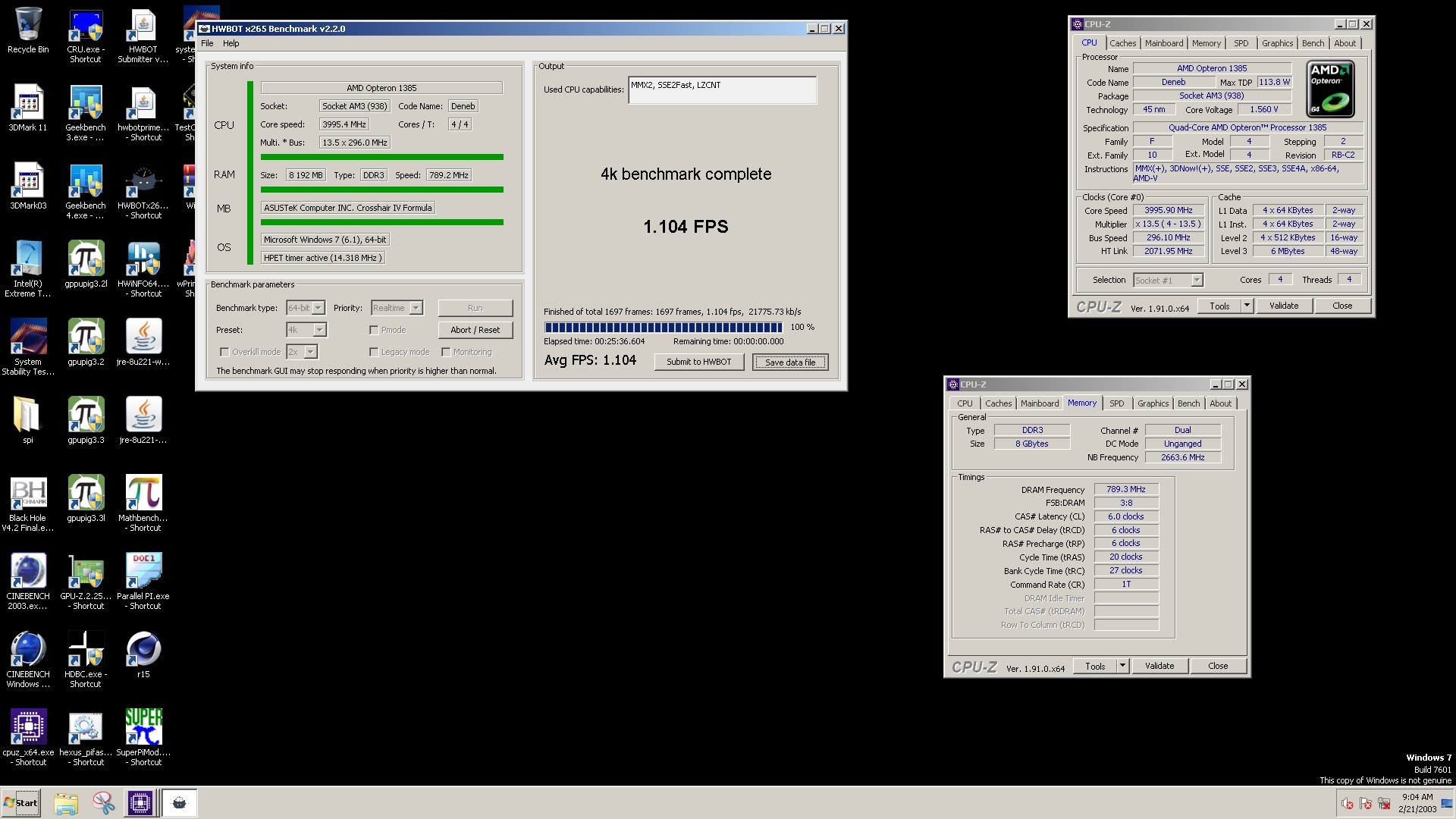This screenshot has height=819, width=1456.
Task: Open About tab in CPU-Z Memory window
Action: click(1221, 403)
